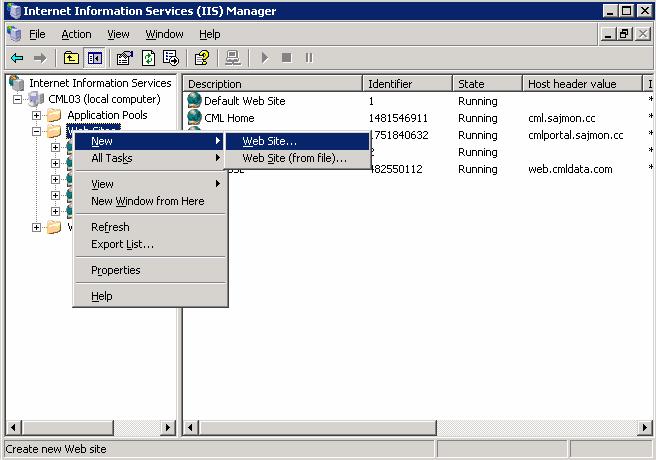The width and height of the screenshot is (656, 460).
Task: Click host header web.cmldata.com
Action: tap(570, 169)
